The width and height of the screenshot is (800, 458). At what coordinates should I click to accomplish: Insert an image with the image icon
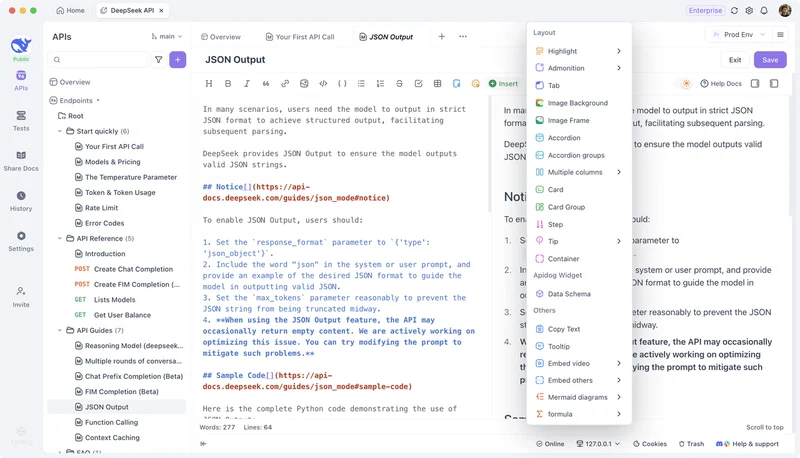[304, 84]
